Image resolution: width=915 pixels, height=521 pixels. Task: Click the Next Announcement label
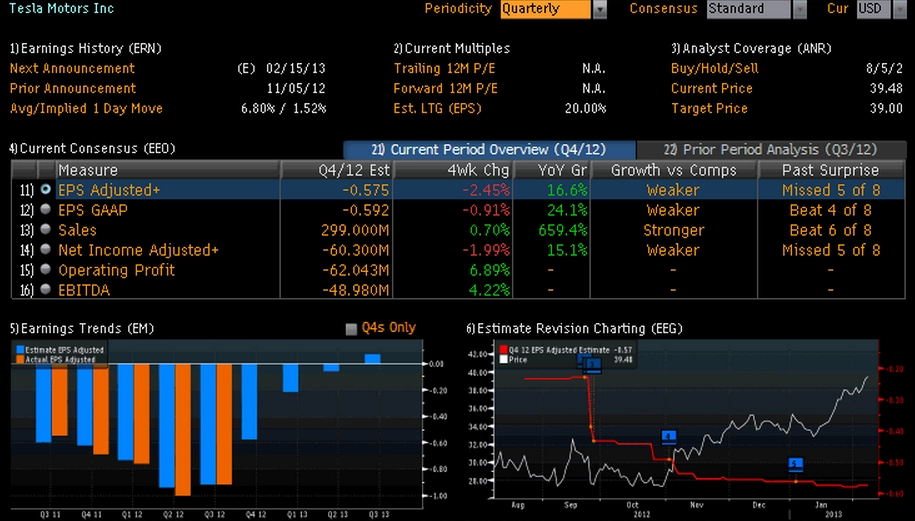tap(72, 68)
